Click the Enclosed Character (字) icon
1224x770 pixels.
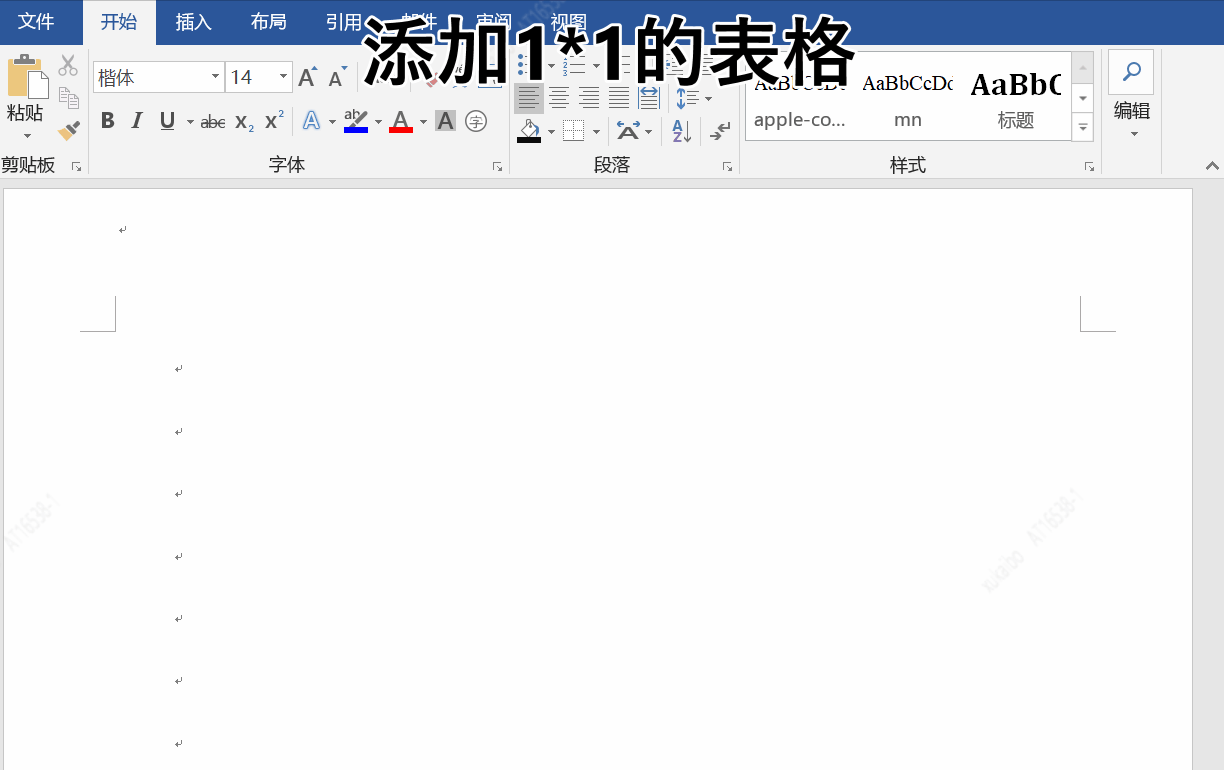(477, 121)
